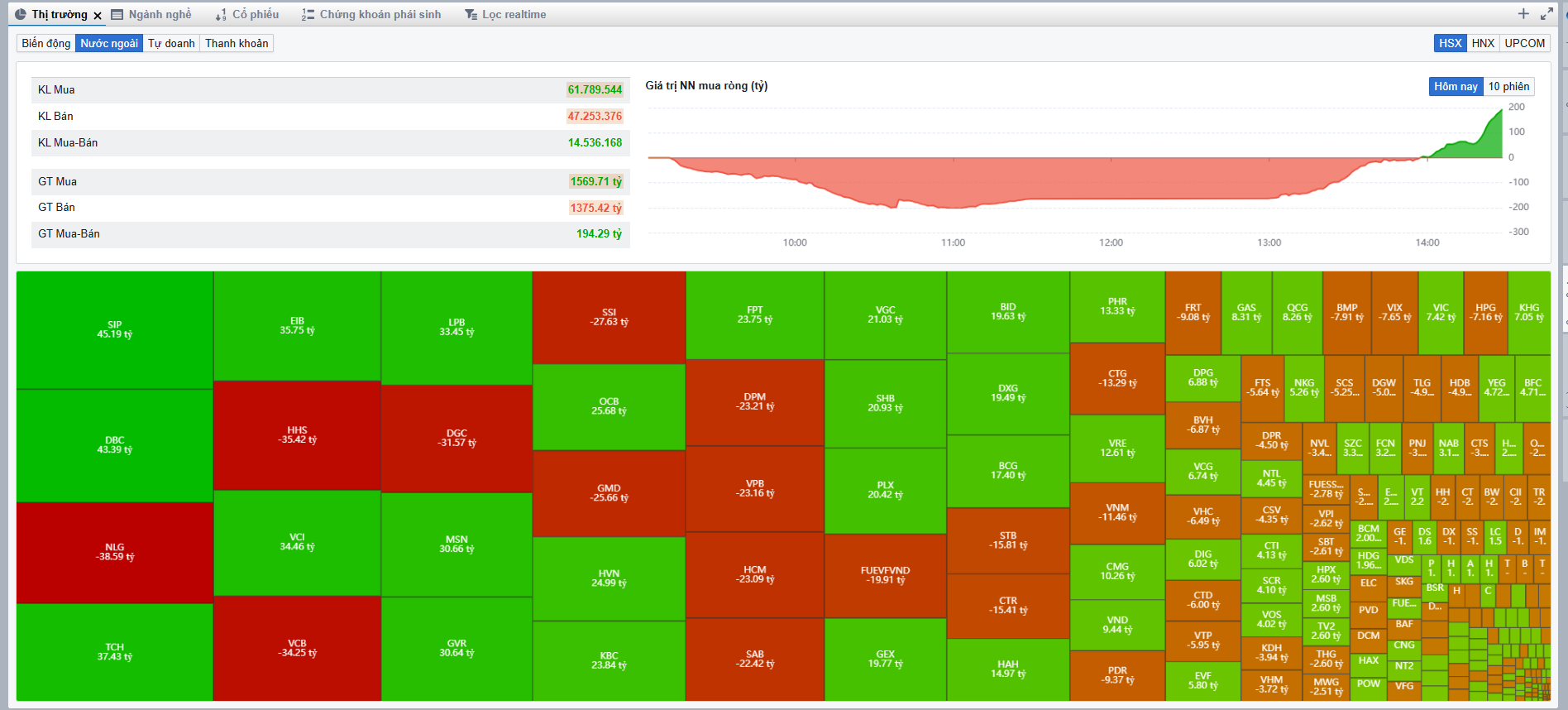Switch to the Ngành nghề tab

click(x=151, y=14)
